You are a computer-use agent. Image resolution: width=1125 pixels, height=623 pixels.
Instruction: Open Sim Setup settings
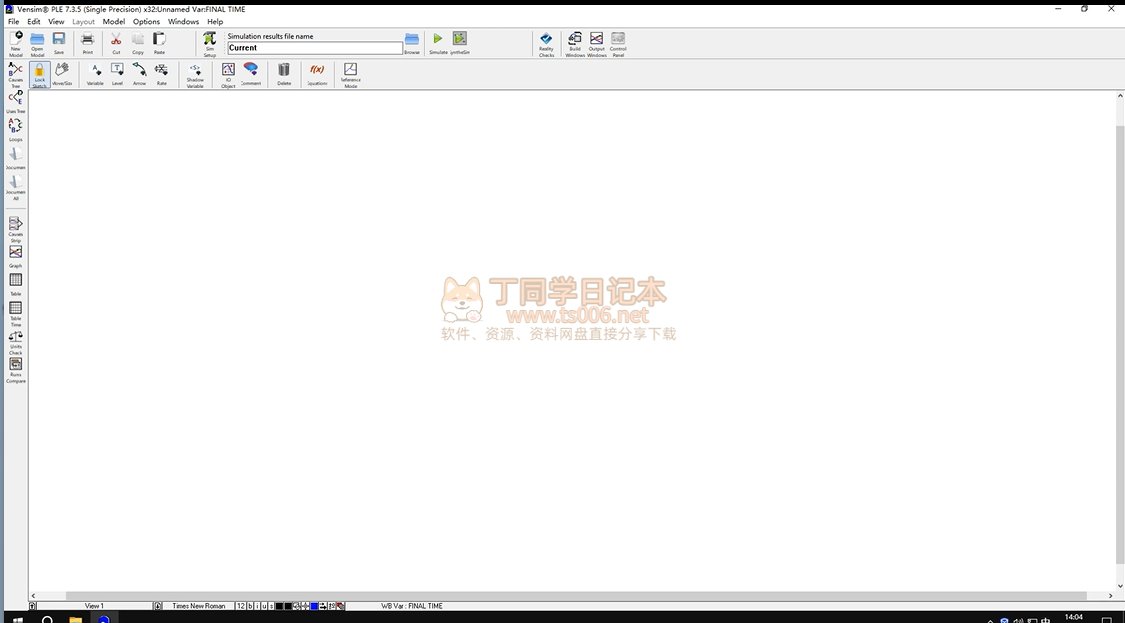click(210, 42)
